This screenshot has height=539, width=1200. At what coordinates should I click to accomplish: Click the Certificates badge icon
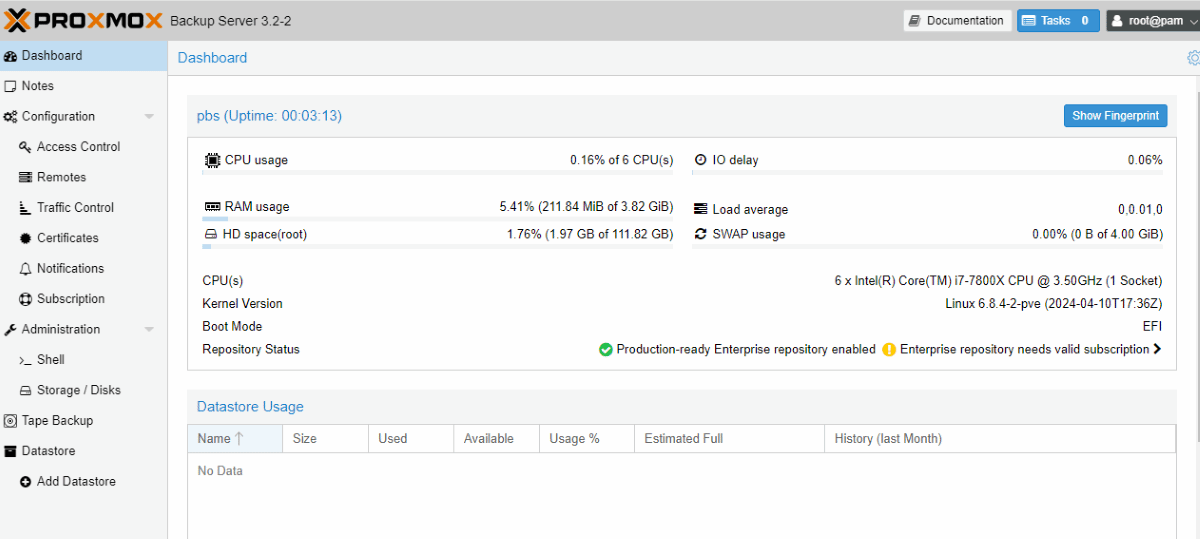click(x=26, y=238)
